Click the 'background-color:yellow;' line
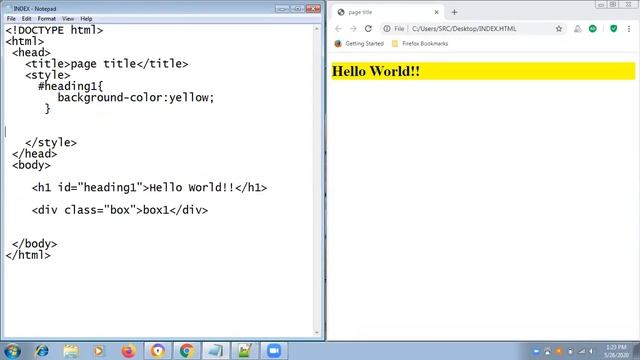The width and height of the screenshot is (640, 360). (136, 97)
